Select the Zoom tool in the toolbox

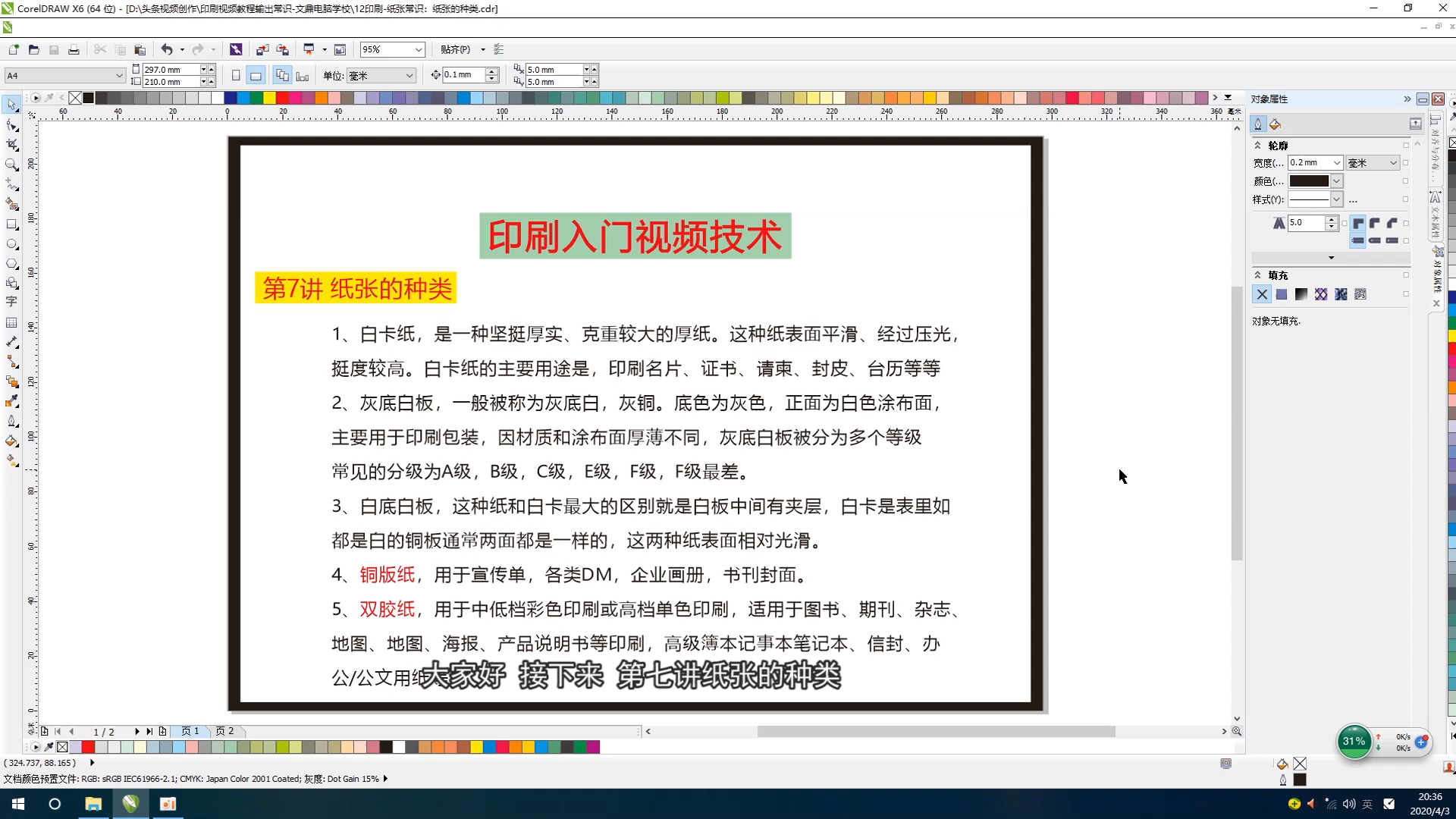[x=11, y=164]
